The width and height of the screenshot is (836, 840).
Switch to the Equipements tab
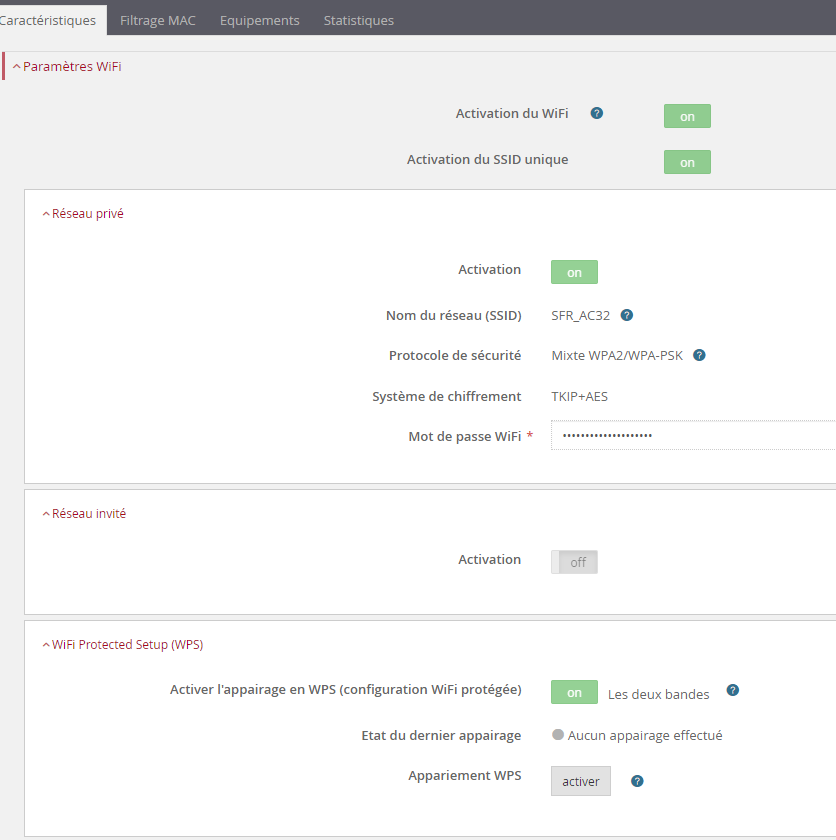tap(259, 20)
